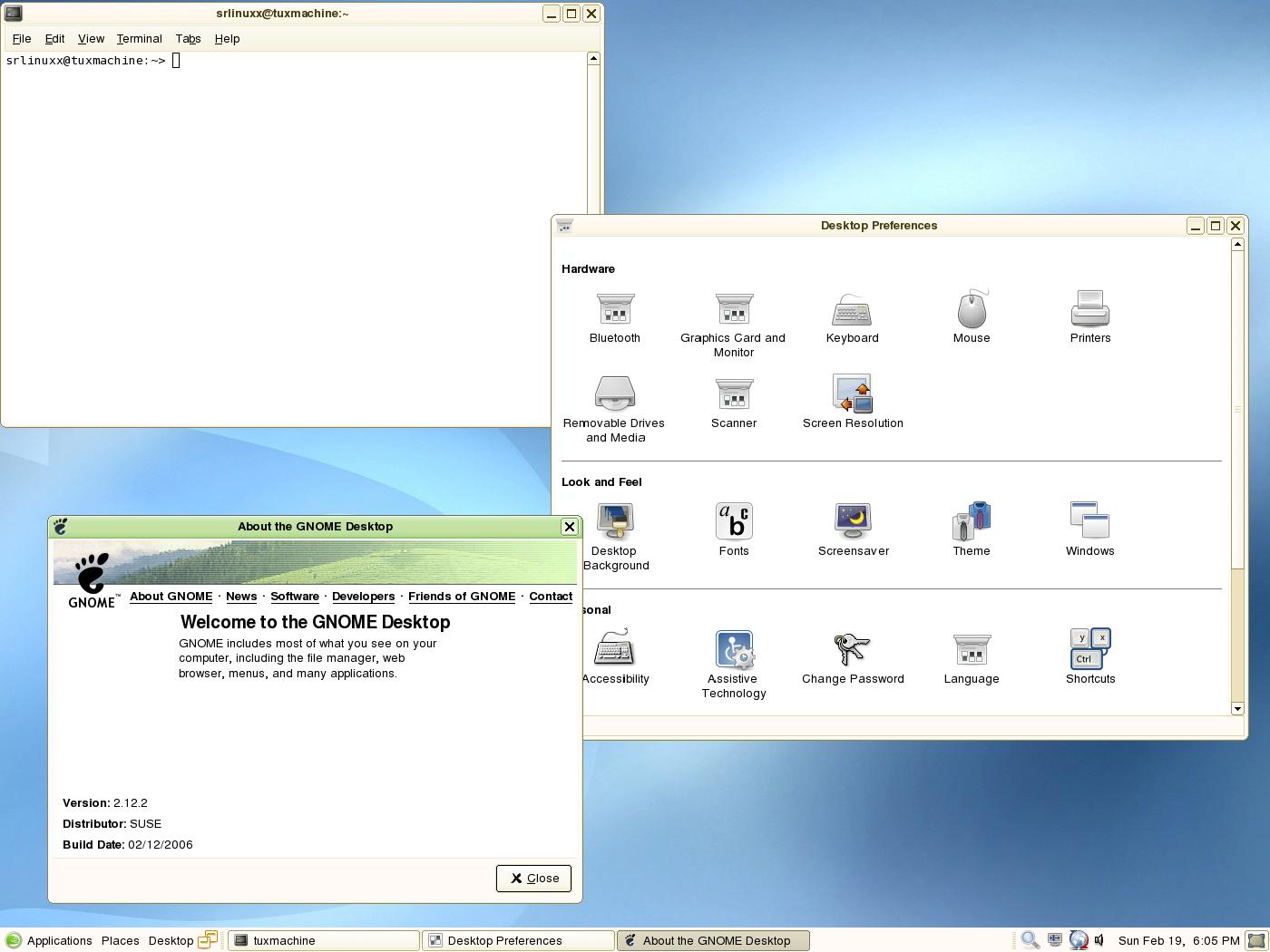This screenshot has width=1270, height=952.
Task: Select About the GNOME Desktop taskbar button
Action: (x=713, y=940)
